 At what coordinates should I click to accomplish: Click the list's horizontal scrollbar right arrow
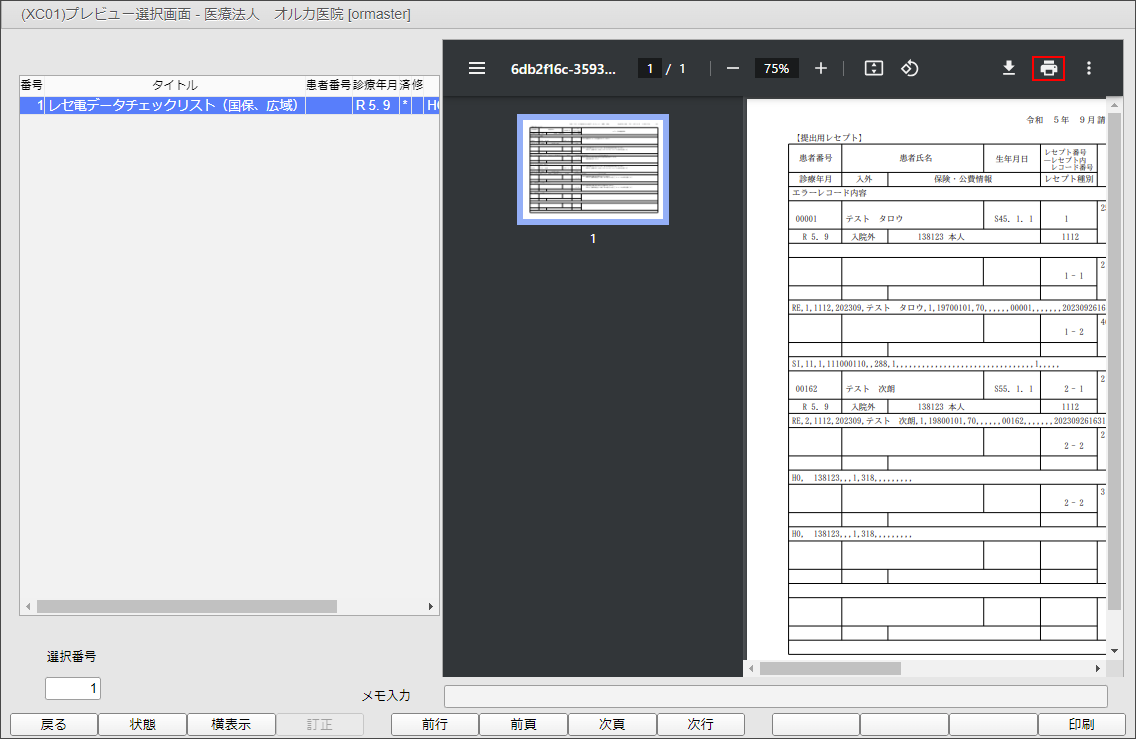431,607
